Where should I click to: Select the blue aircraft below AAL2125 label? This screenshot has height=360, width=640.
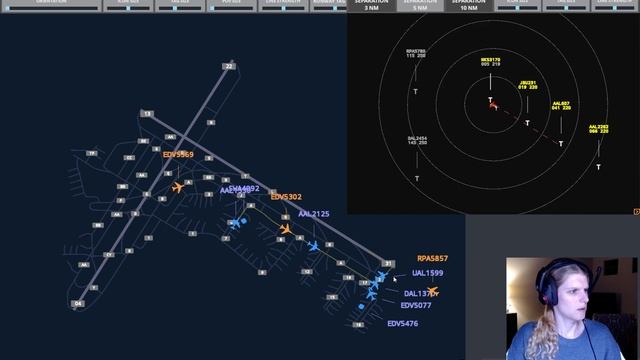click(x=313, y=246)
